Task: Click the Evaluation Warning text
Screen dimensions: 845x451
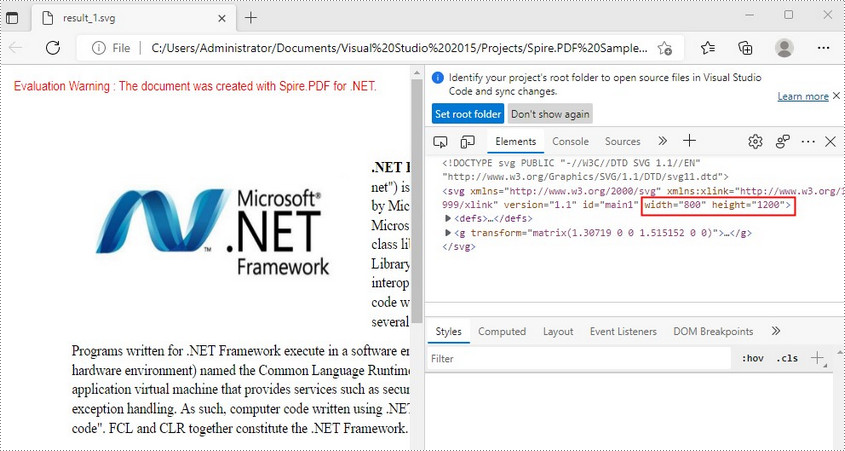Action: [195, 86]
